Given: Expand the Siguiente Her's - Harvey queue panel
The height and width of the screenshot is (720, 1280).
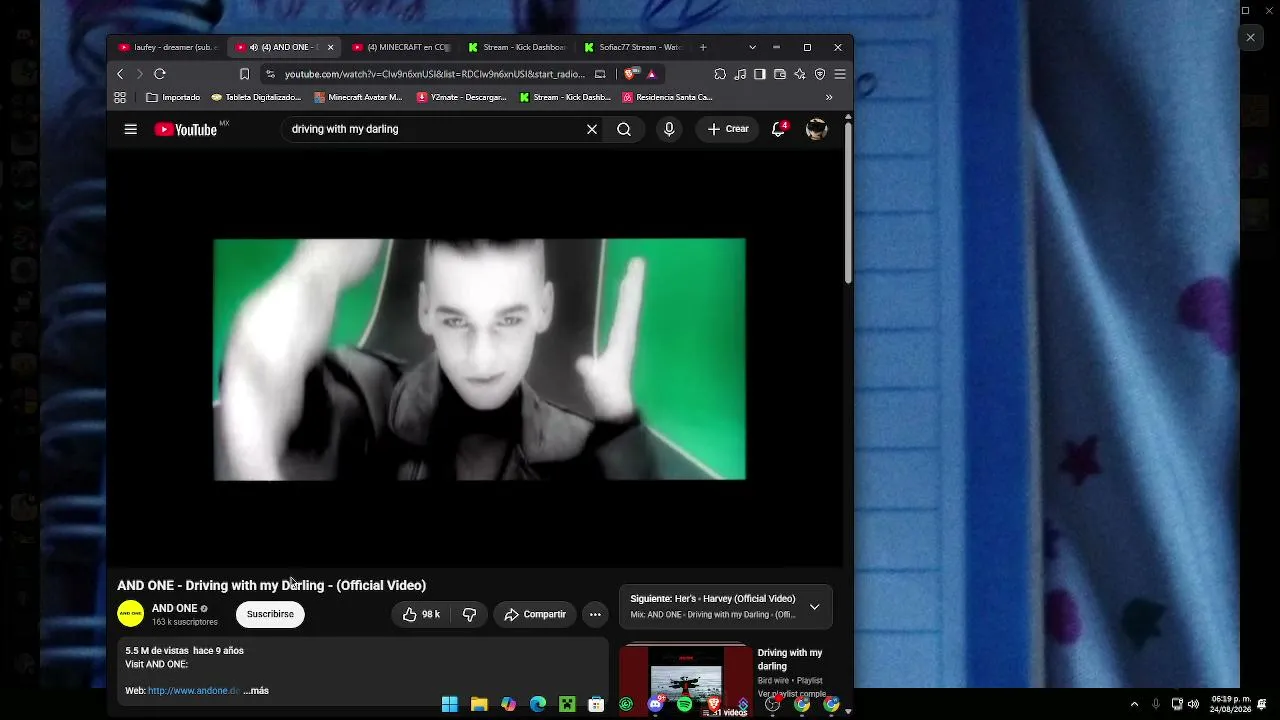Looking at the screenshot, I should tap(814, 607).
